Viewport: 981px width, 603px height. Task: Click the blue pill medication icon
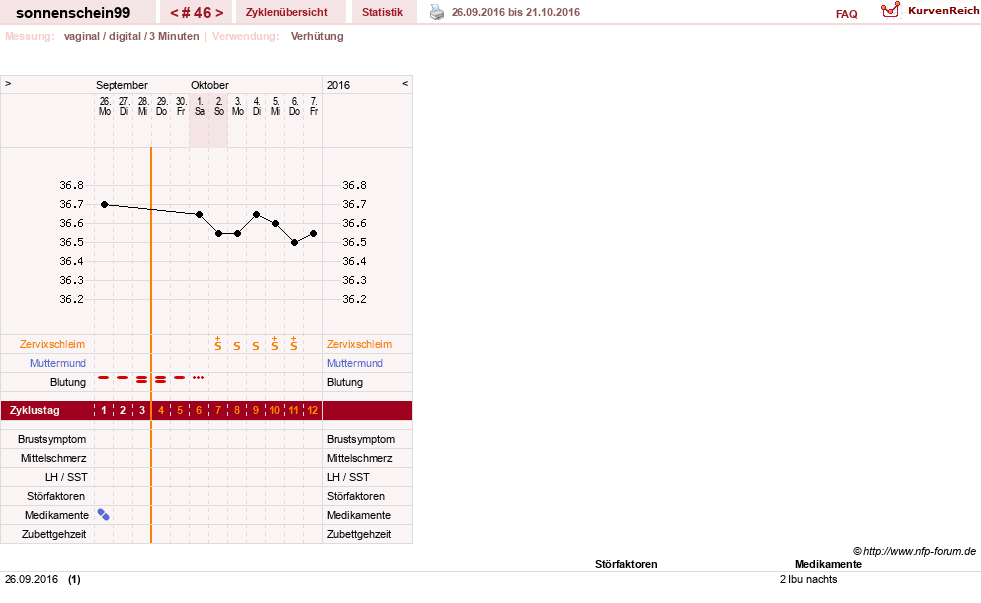[104, 515]
